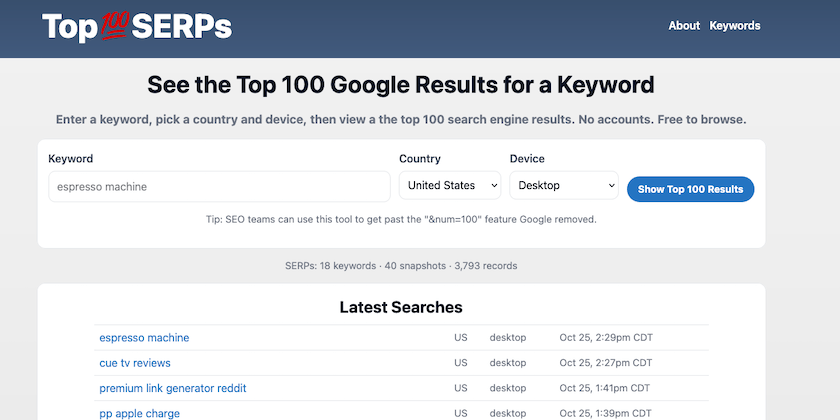Click the Keyword field label
840x420 pixels.
coord(70,159)
